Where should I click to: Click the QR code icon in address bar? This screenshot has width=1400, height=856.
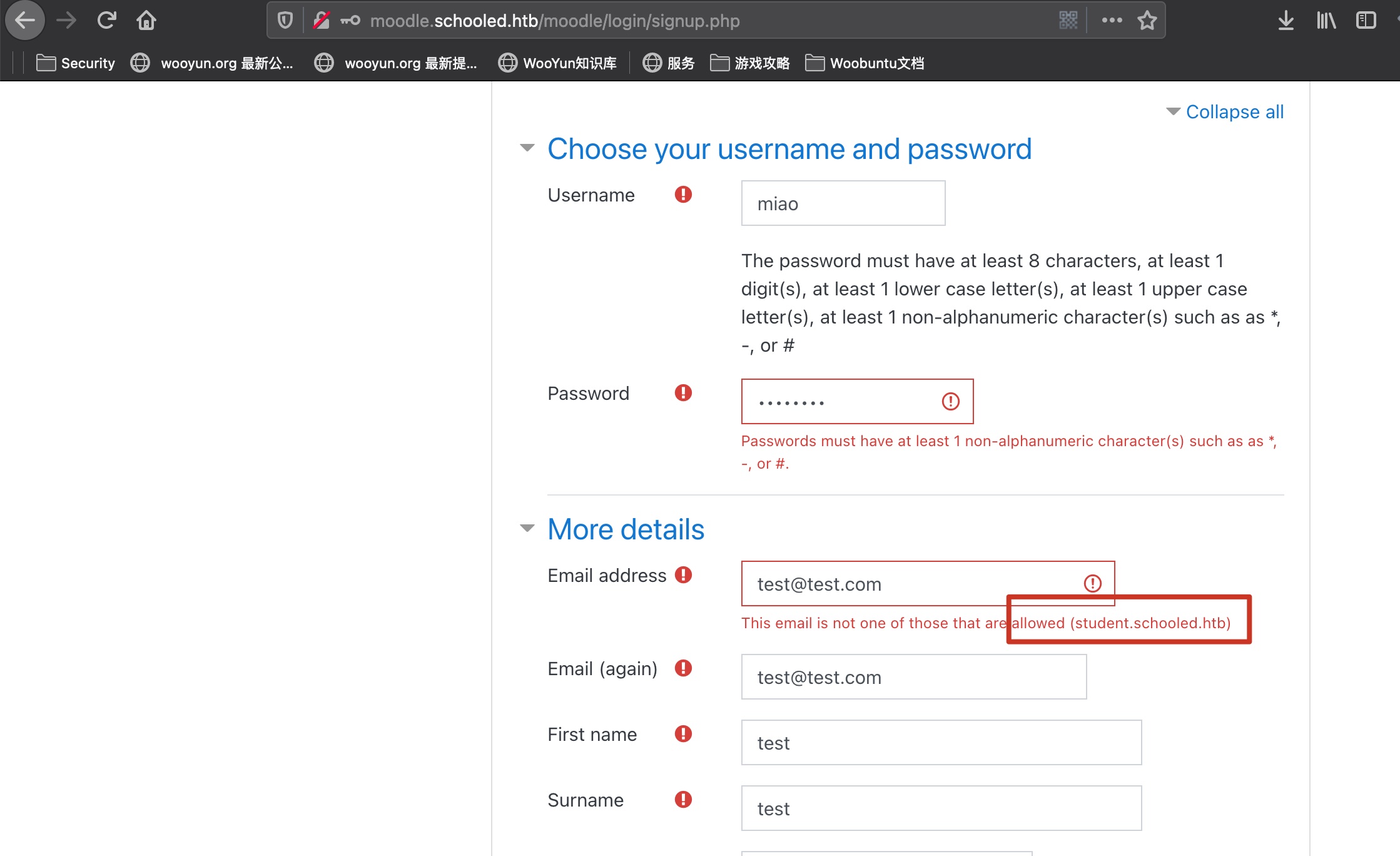[x=1068, y=21]
